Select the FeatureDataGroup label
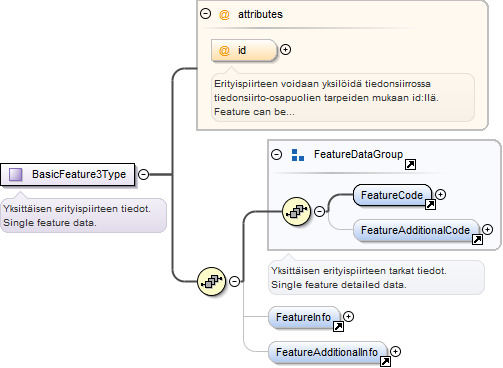This screenshot has width=503, height=368. [358, 154]
